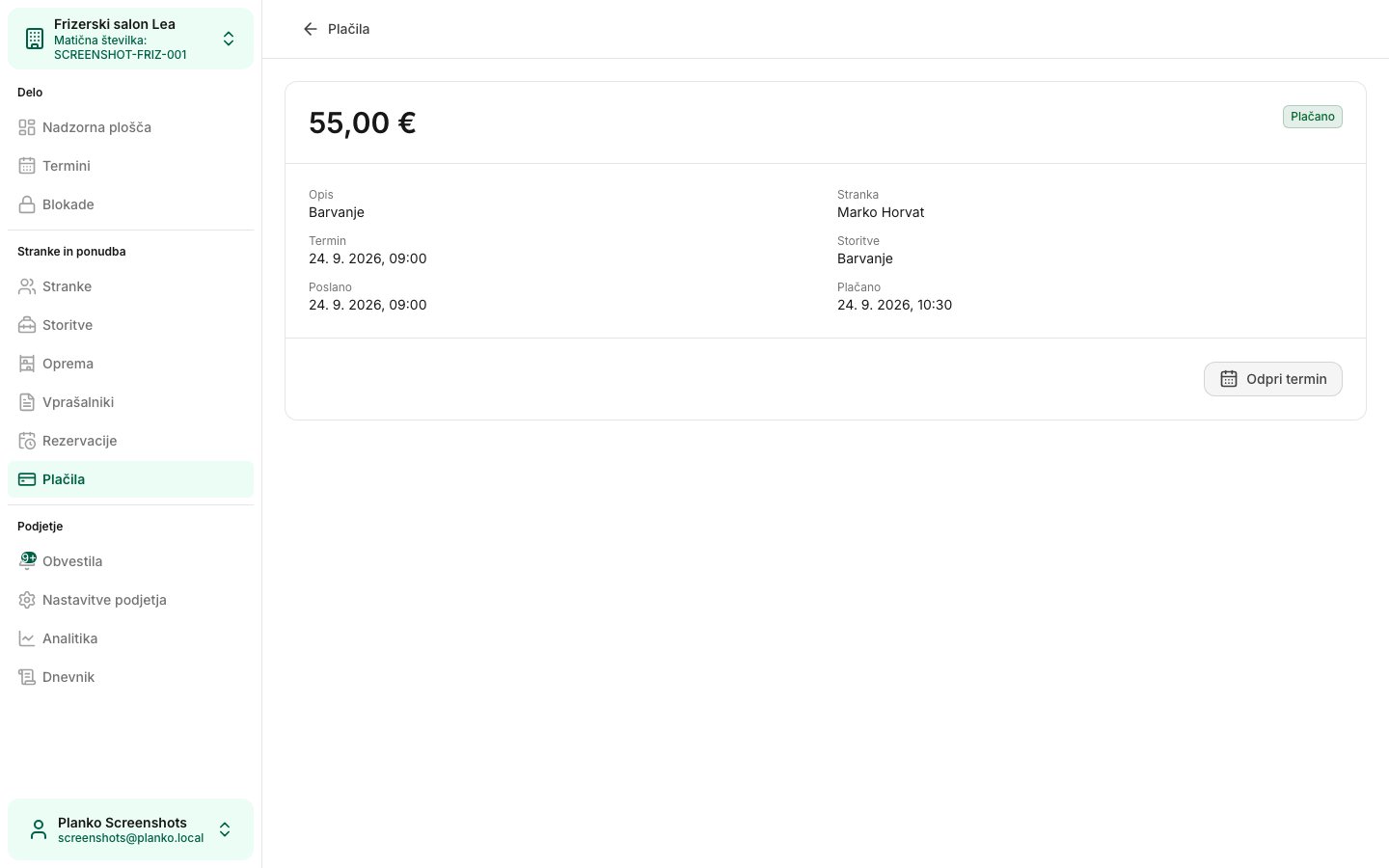Open the active Plačila sidebar item
This screenshot has height=868, width=1389.
(x=130, y=479)
